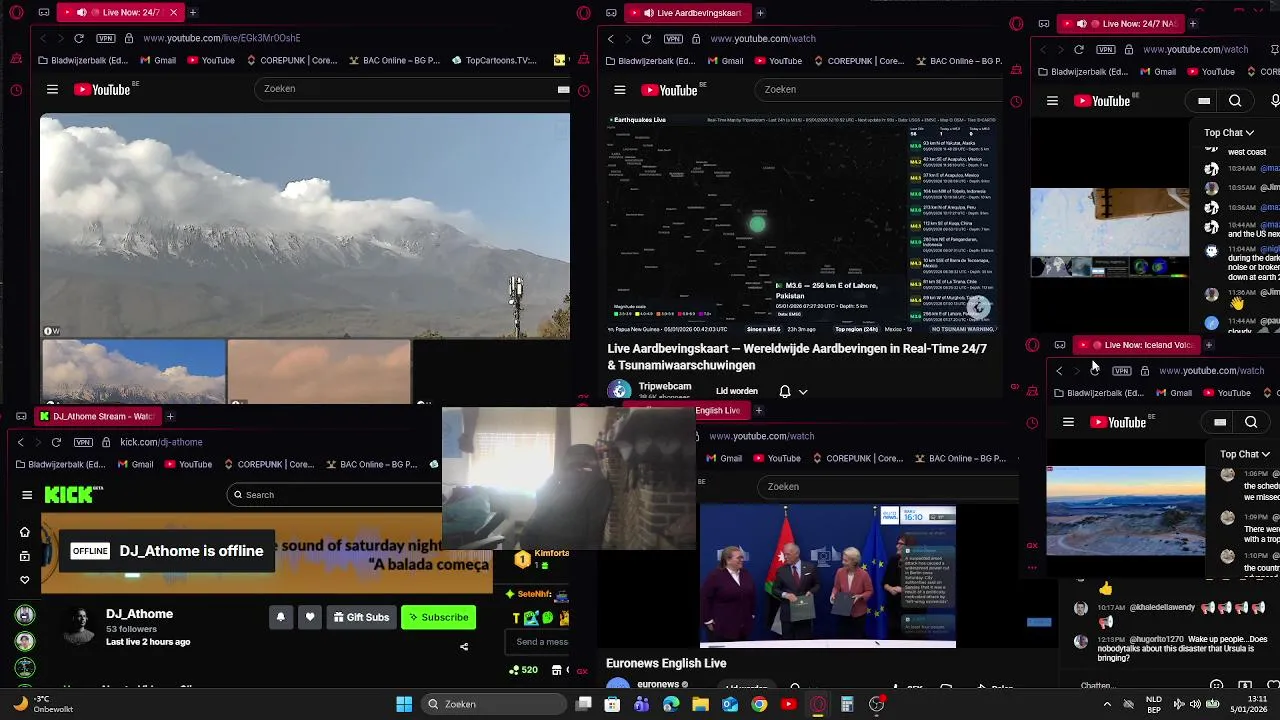Select second volcano camera thumbnail

point(319,371)
